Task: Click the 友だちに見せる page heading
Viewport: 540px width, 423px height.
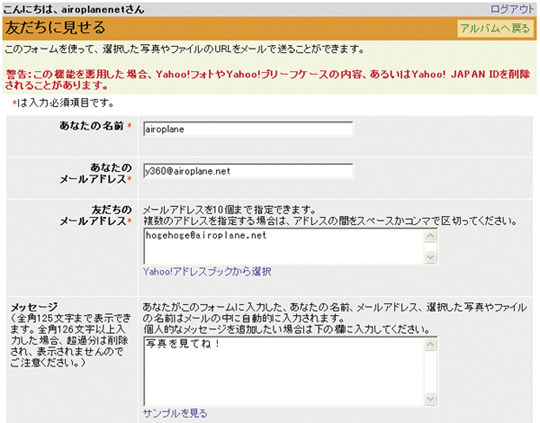Action: coord(55,28)
